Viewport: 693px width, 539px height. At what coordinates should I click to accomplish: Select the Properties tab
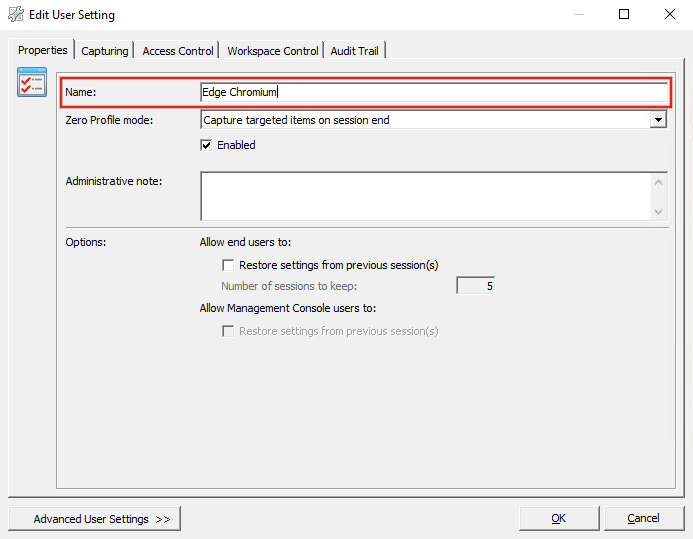43,50
